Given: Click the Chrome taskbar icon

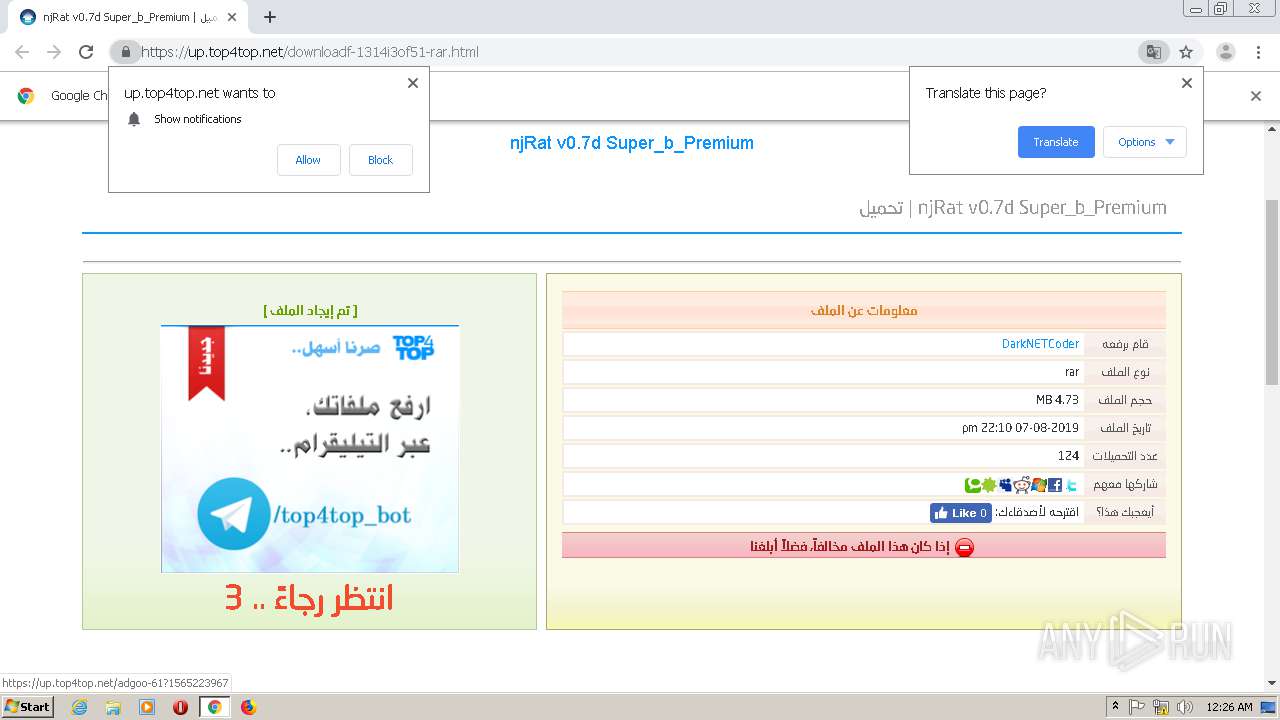Looking at the screenshot, I should pyautogui.click(x=214, y=707).
